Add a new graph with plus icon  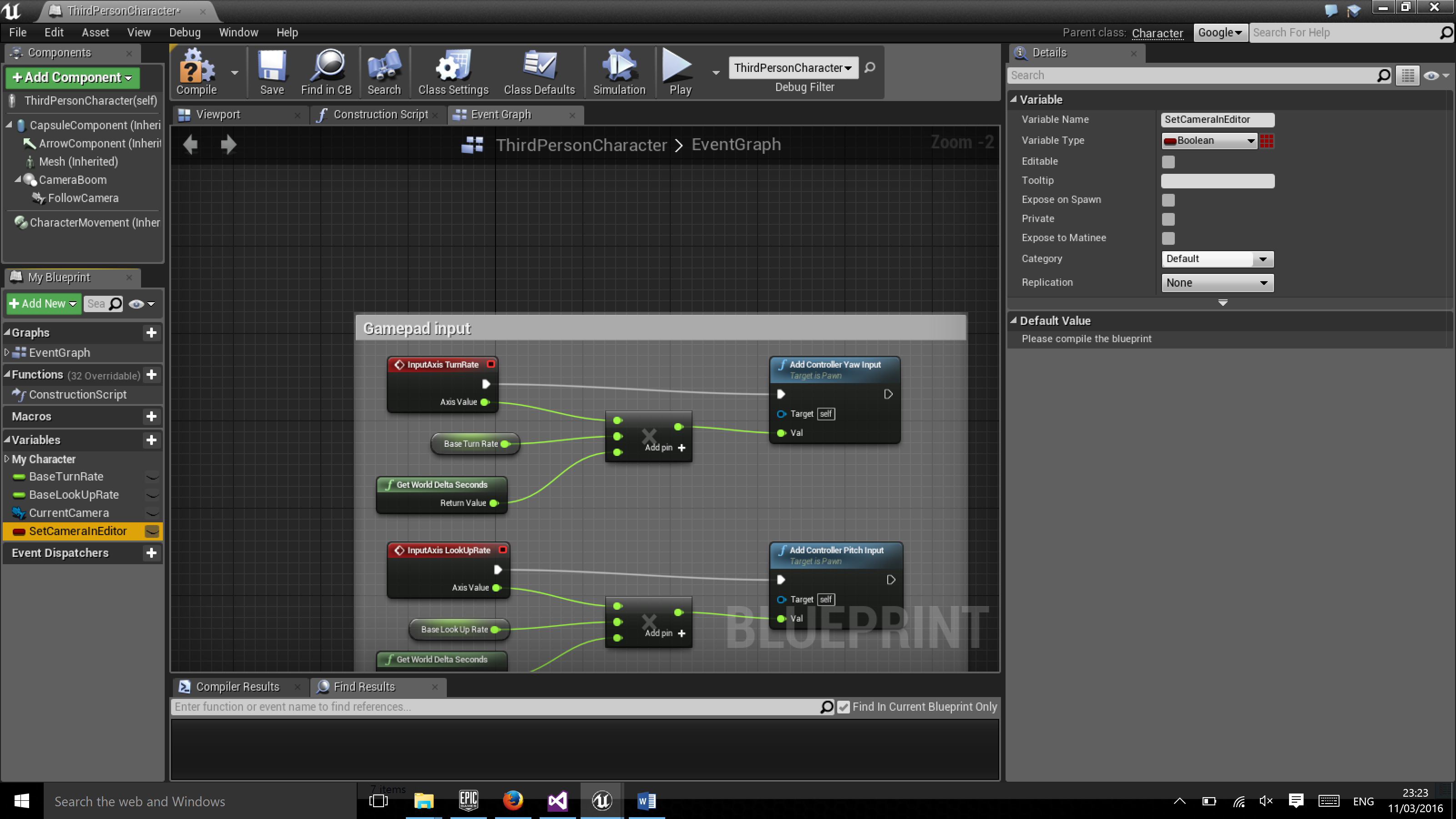pyautogui.click(x=151, y=333)
